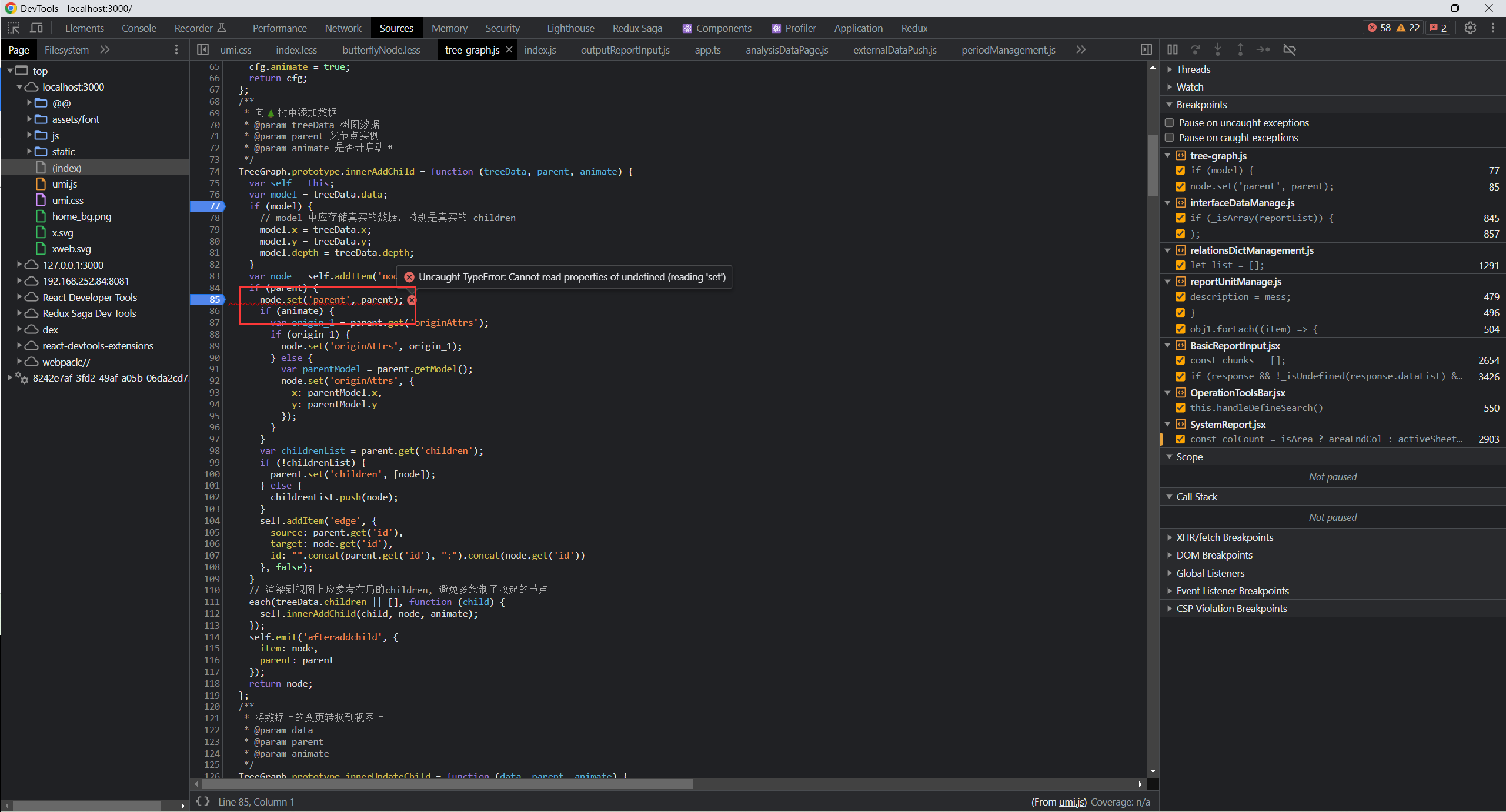Click the error count badge 58

(x=1379, y=28)
